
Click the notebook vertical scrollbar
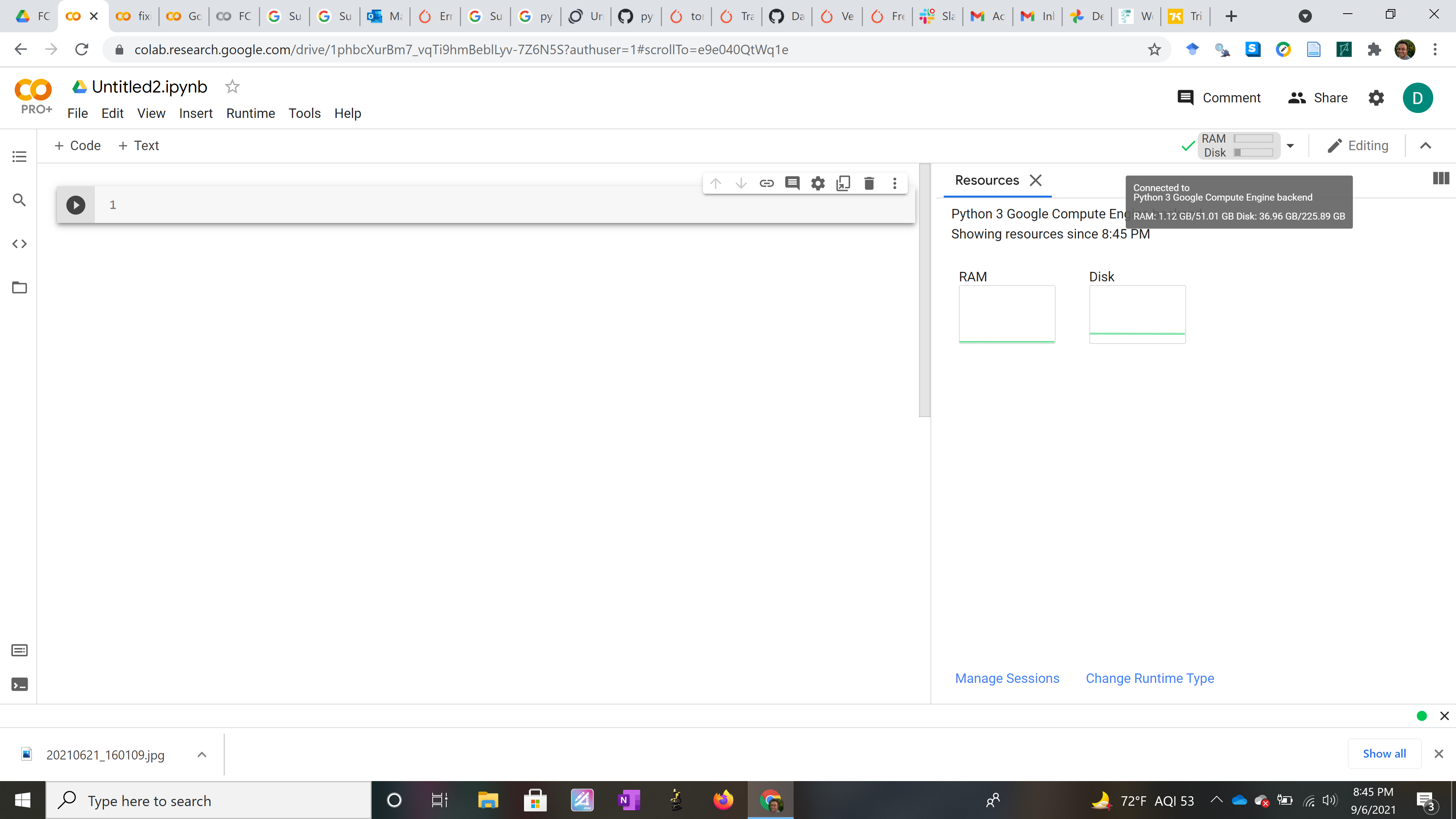point(924,291)
